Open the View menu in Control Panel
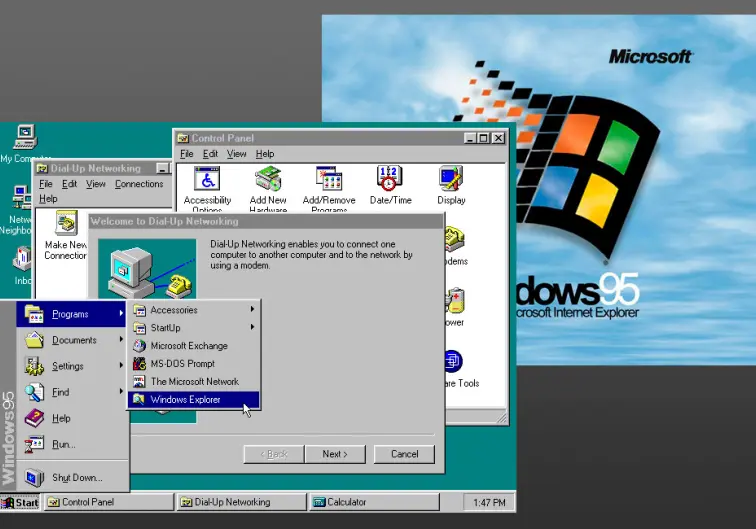Viewport: 756px width, 529px height. (x=236, y=154)
